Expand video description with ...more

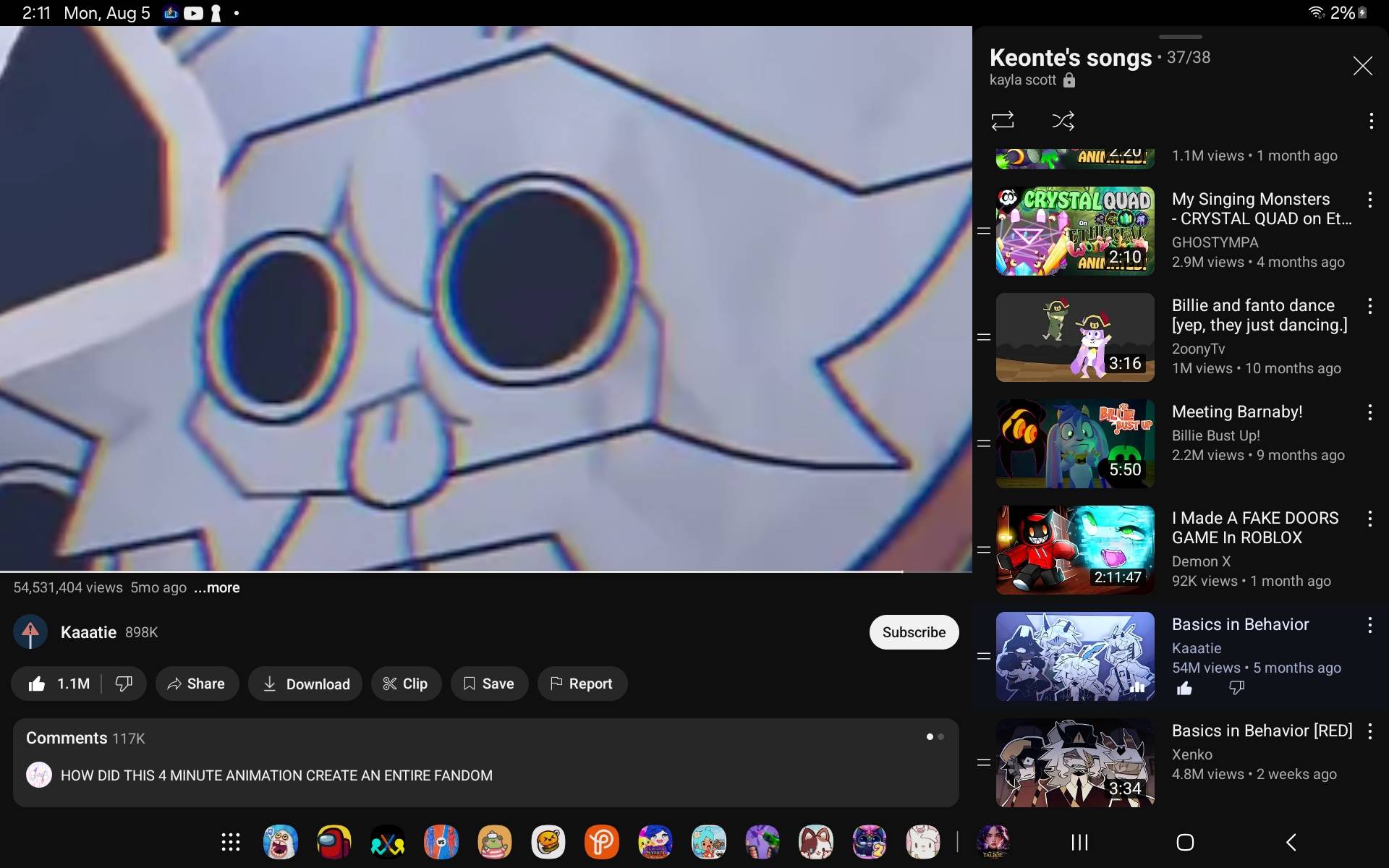pyautogui.click(x=217, y=587)
